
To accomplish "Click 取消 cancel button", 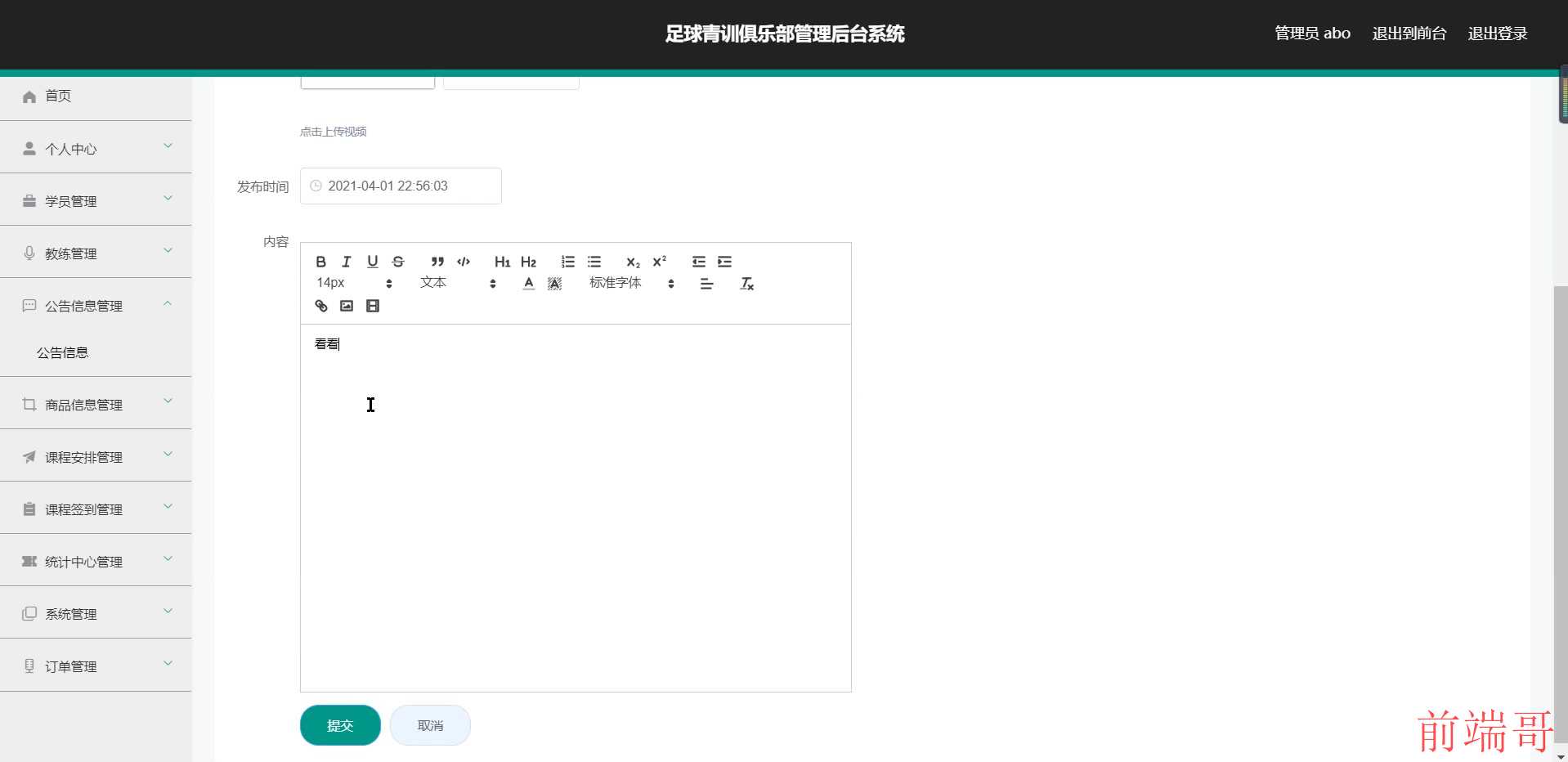I will click(x=430, y=725).
